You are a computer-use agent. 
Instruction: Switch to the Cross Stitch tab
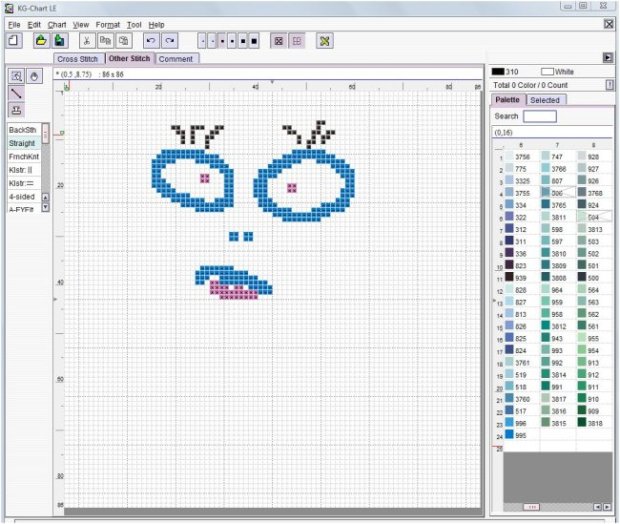click(x=79, y=59)
